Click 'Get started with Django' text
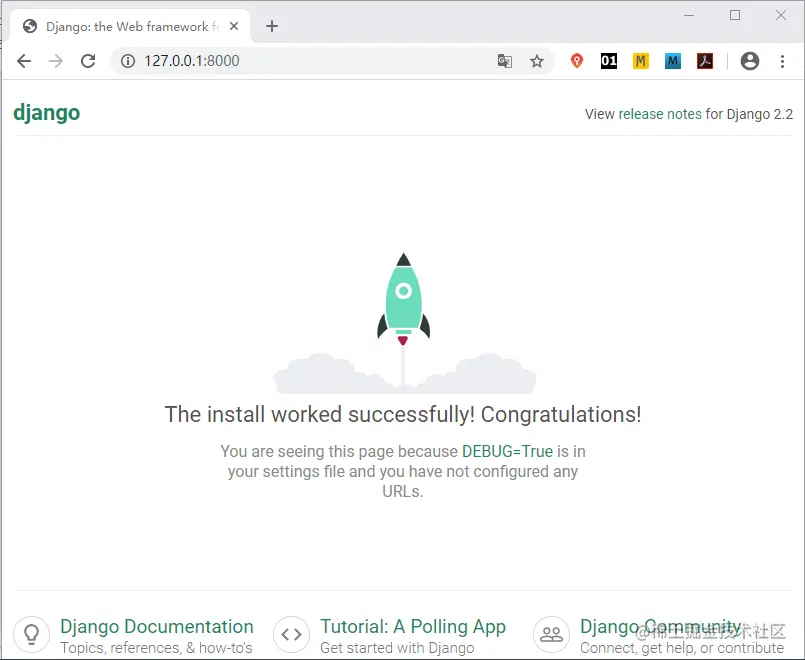 tap(397, 648)
